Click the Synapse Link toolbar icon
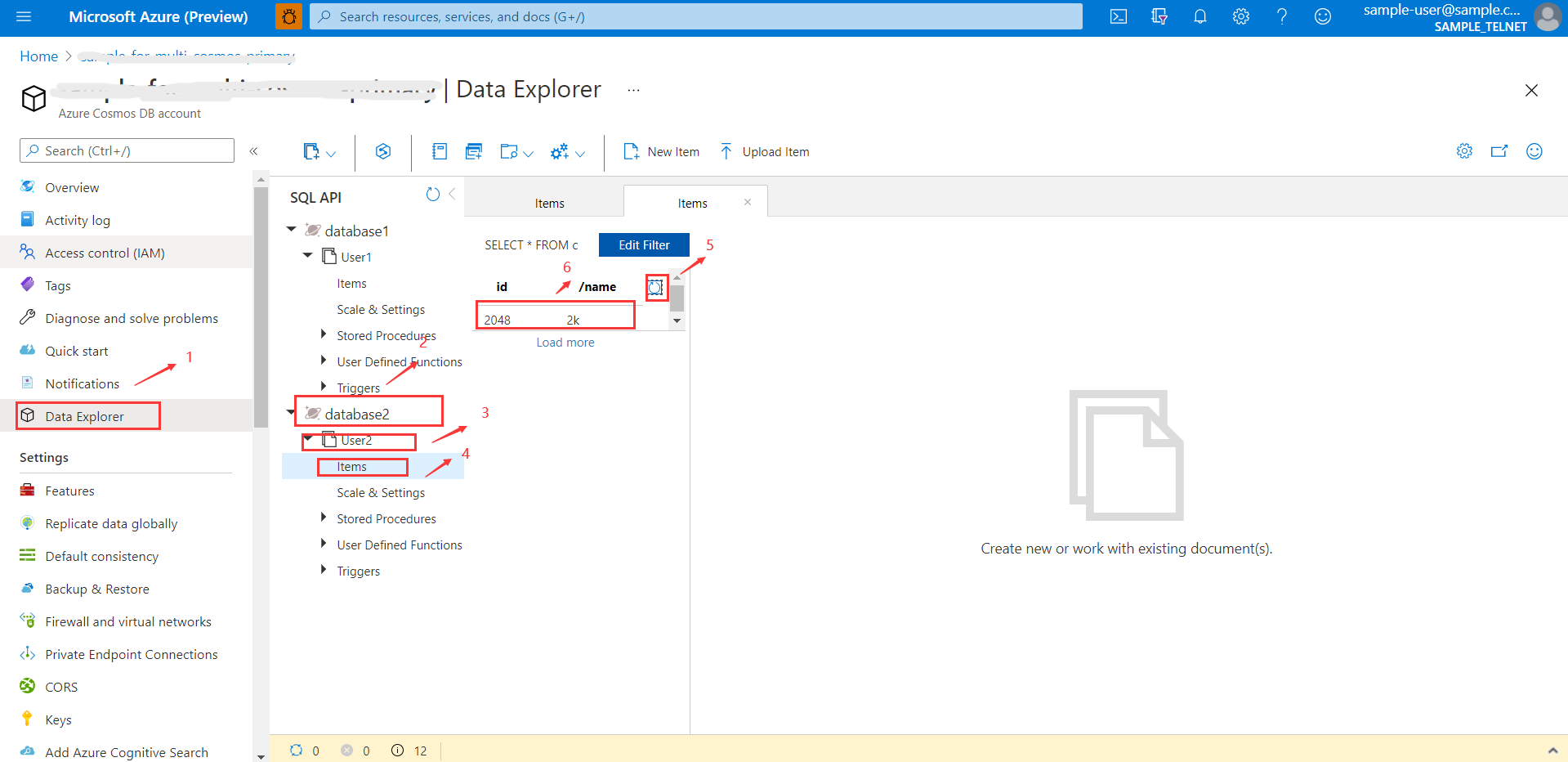1568x762 pixels. [383, 151]
